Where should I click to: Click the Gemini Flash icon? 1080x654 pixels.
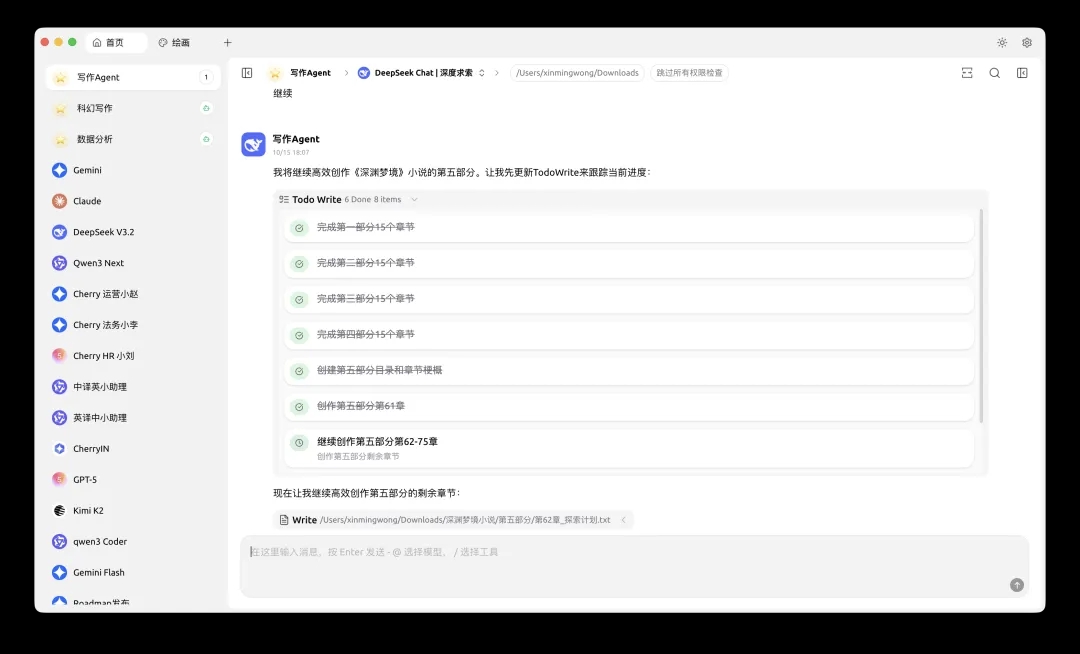click(x=59, y=573)
